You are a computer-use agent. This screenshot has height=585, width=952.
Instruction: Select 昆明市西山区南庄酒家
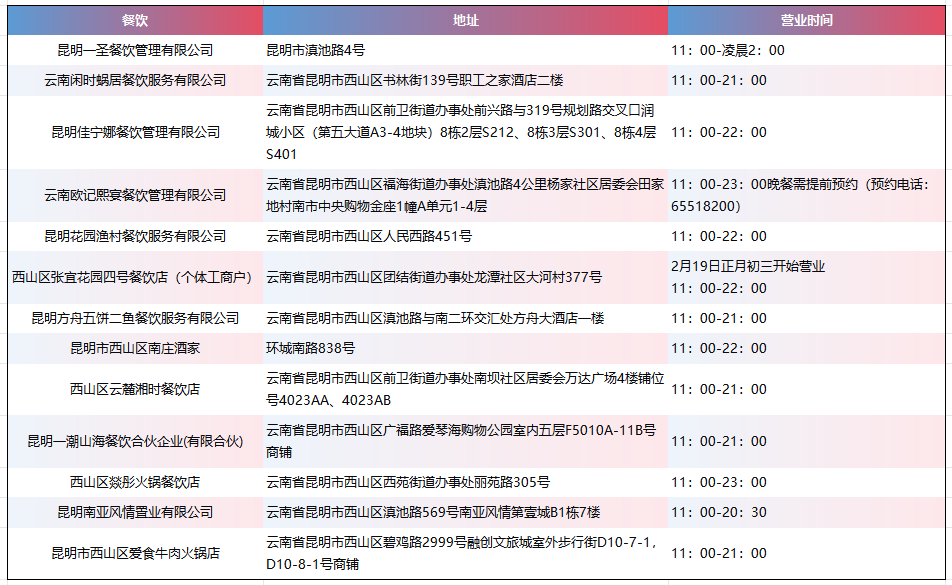point(137,348)
